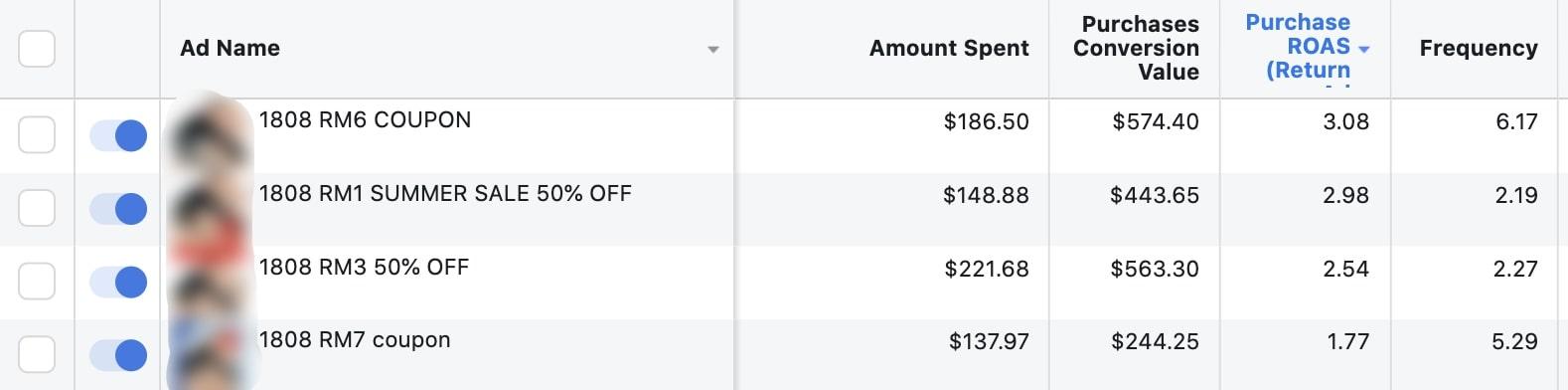Turn off the 1808 RM6 COUPON ad
The image size is (1568, 390).
coord(118,135)
